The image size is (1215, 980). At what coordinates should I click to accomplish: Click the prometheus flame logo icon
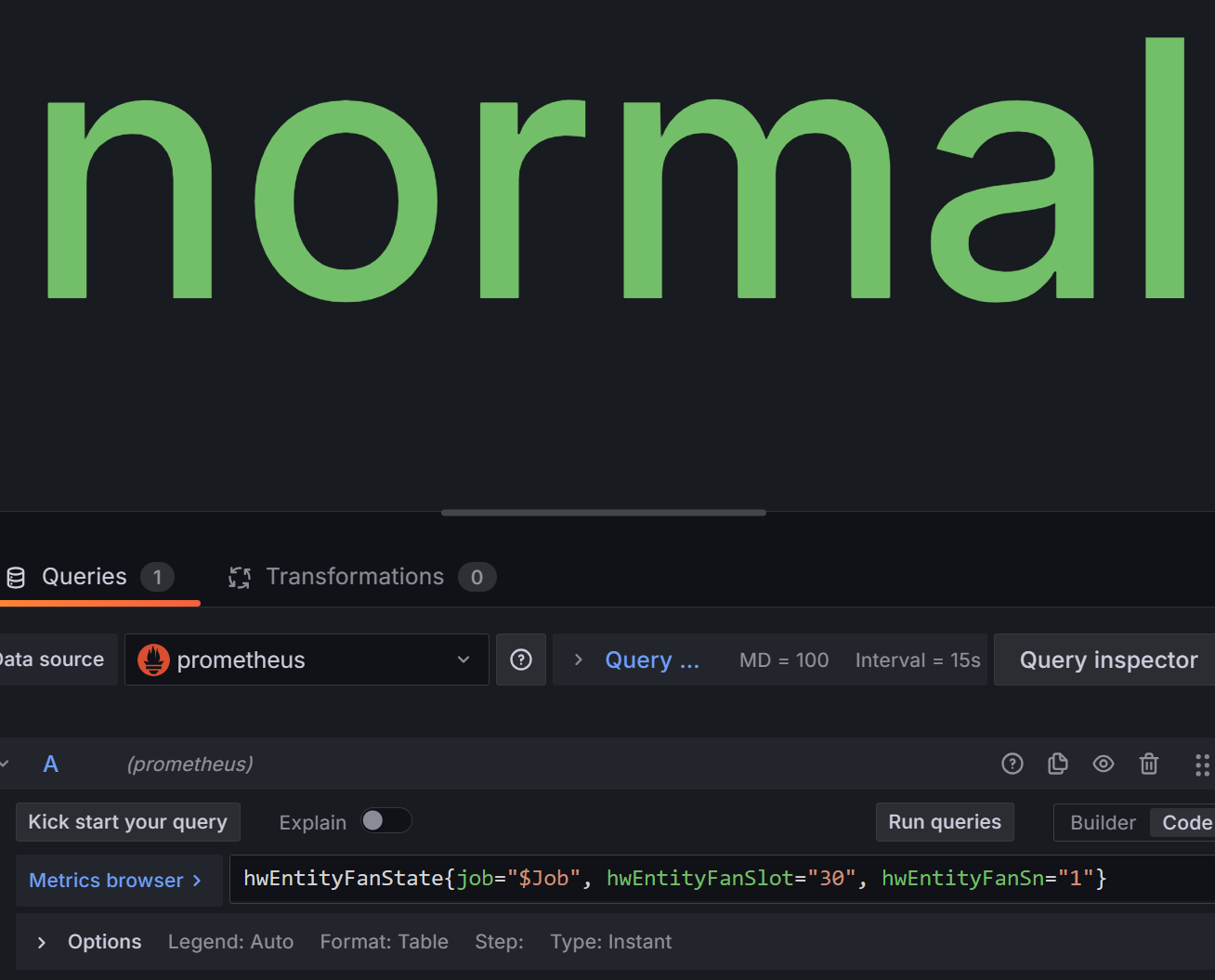[x=153, y=660]
